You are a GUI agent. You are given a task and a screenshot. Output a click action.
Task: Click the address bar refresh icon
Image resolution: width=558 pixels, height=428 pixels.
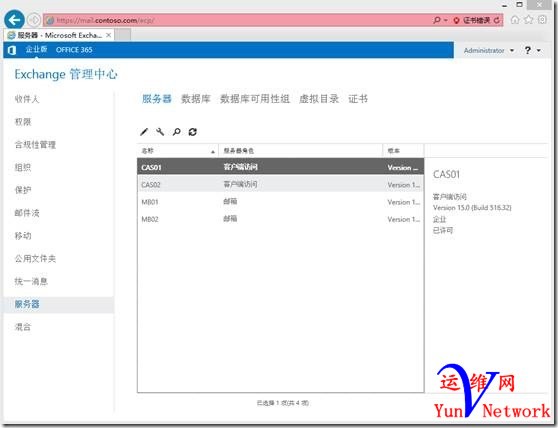click(x=497, y=20)
